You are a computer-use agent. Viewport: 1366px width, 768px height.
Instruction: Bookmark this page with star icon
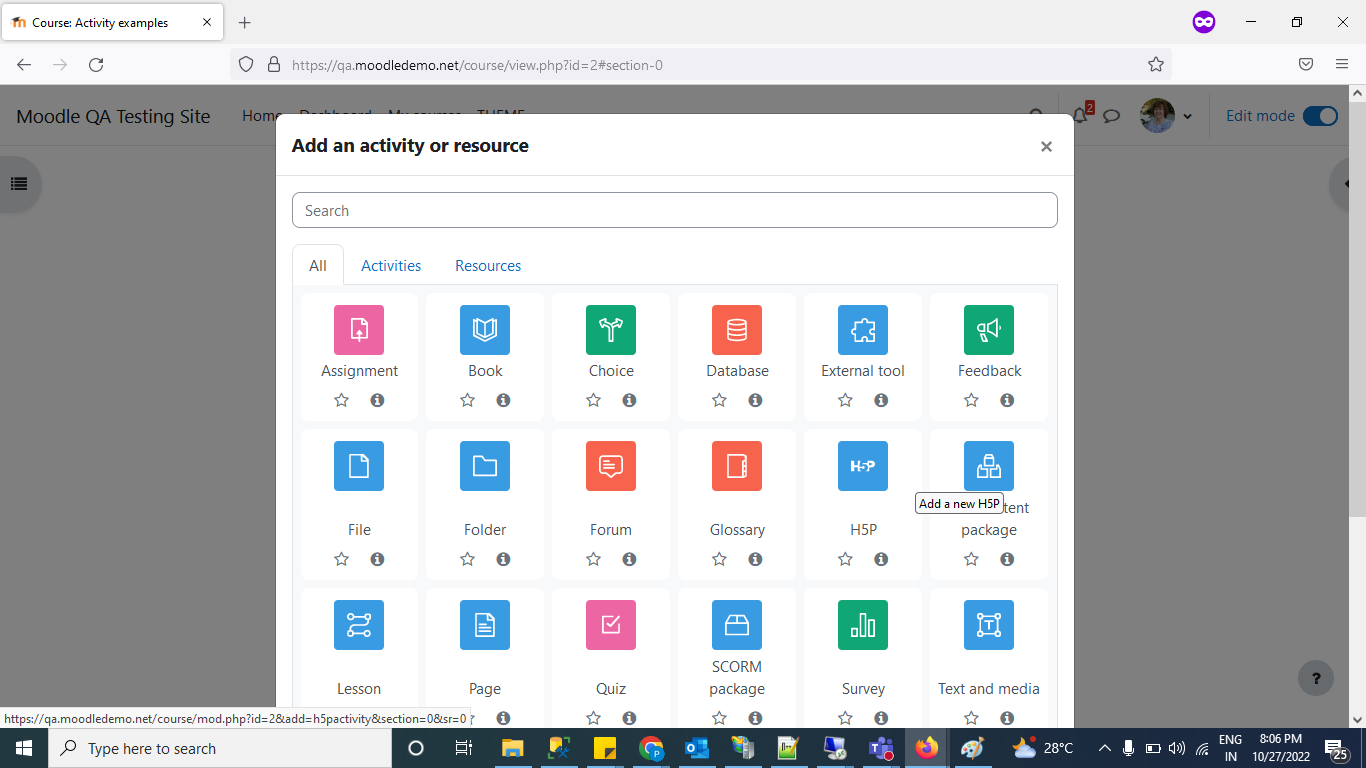tap(1156, 64)
